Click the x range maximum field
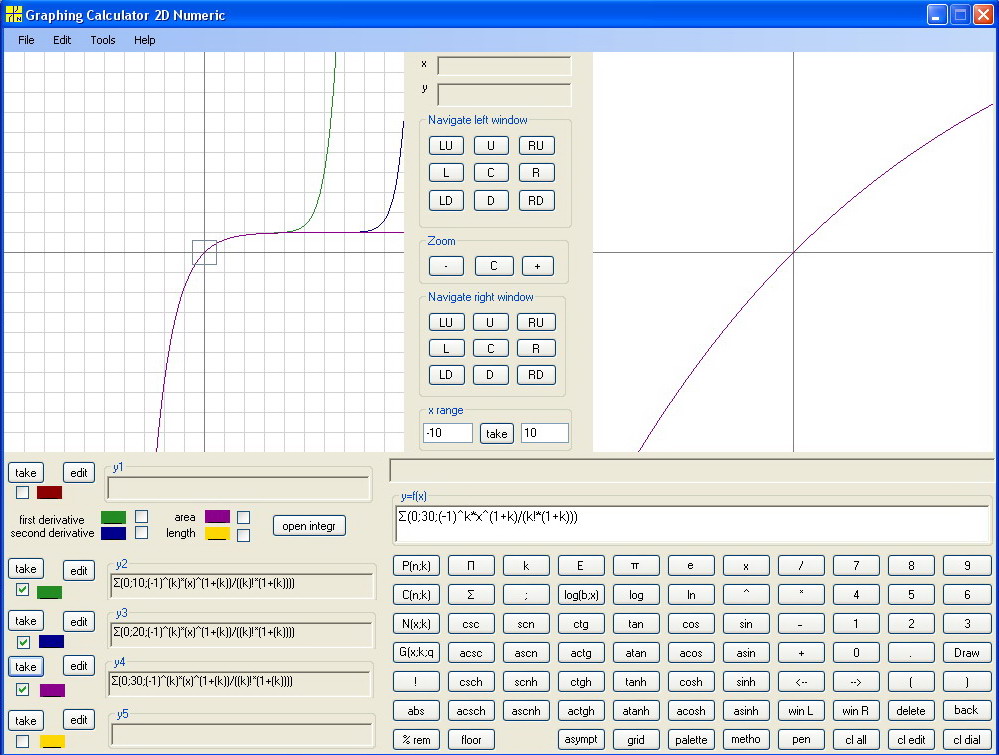This screenshot has width=999, height=755. 545,433
